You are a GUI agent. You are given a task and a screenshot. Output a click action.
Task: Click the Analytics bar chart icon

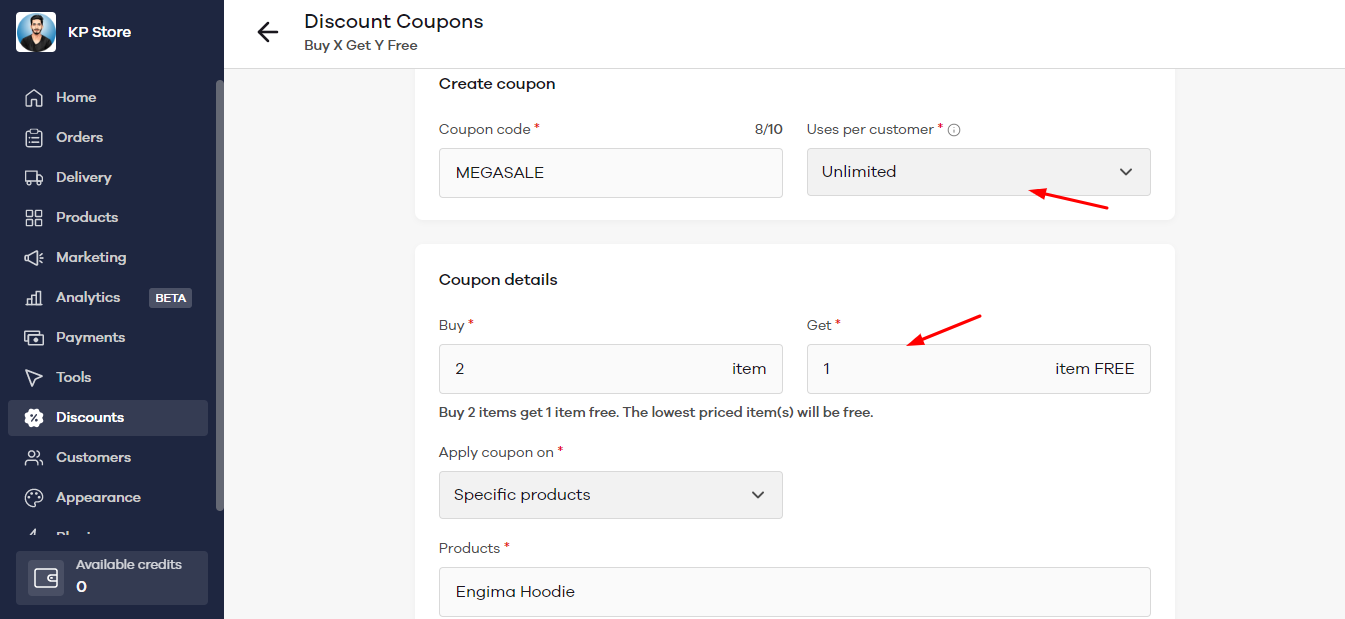tap(34, 298)
